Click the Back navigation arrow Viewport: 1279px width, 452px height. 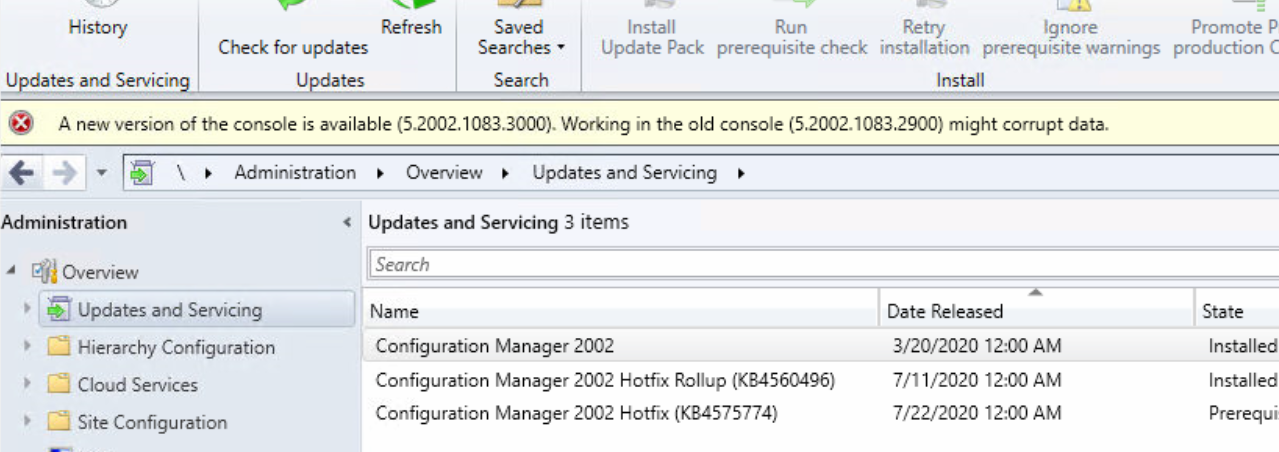tap(22, 173)
